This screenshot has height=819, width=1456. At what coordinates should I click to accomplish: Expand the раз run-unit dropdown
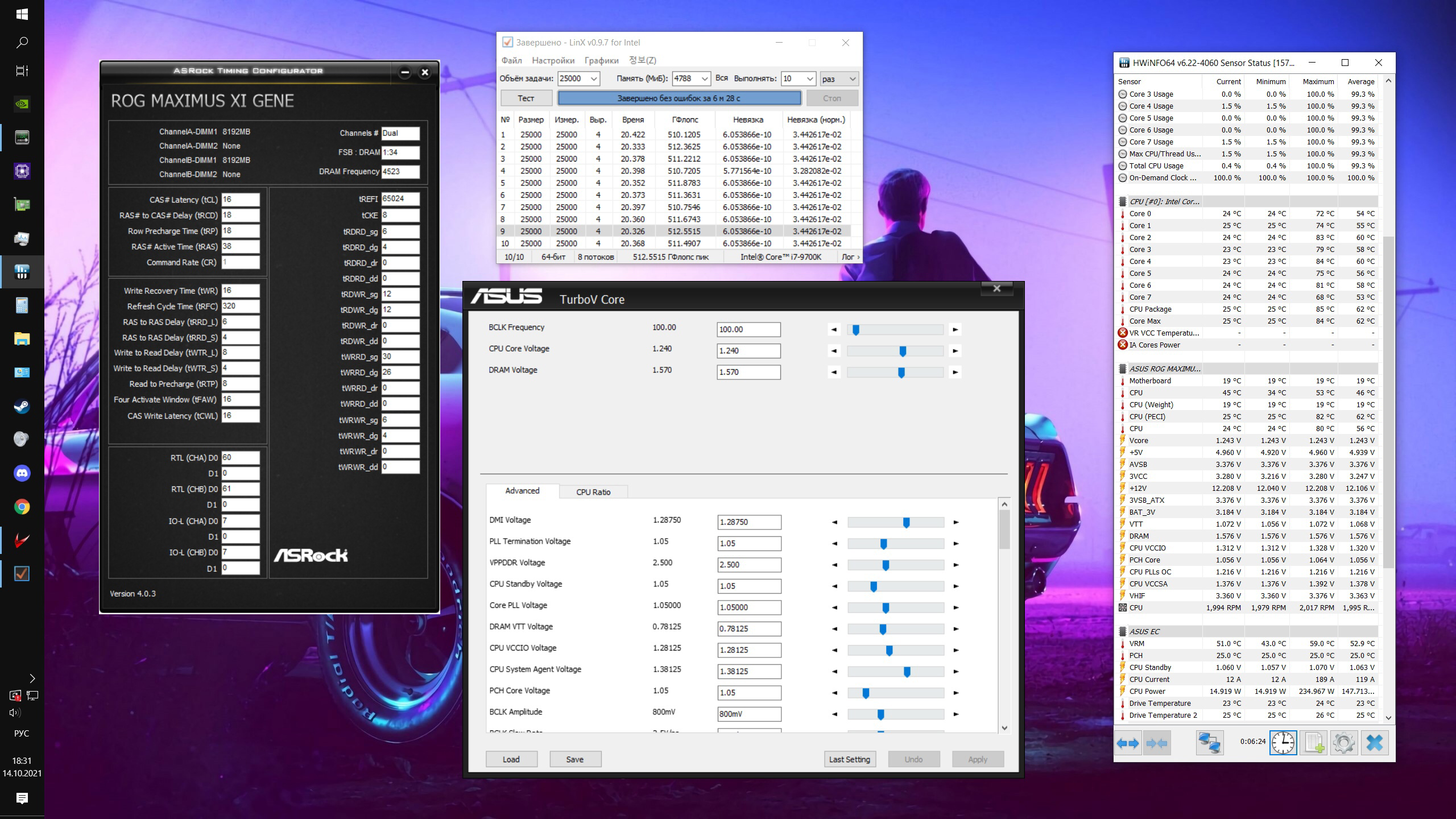coord(852,79)
